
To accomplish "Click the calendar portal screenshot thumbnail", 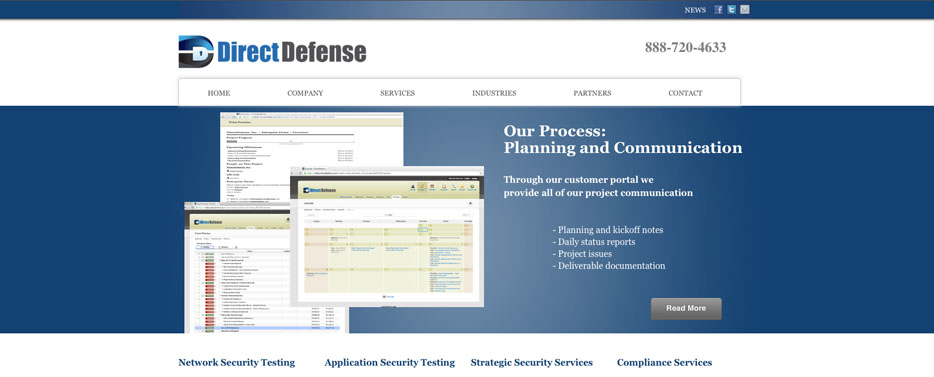I will 387,236.
